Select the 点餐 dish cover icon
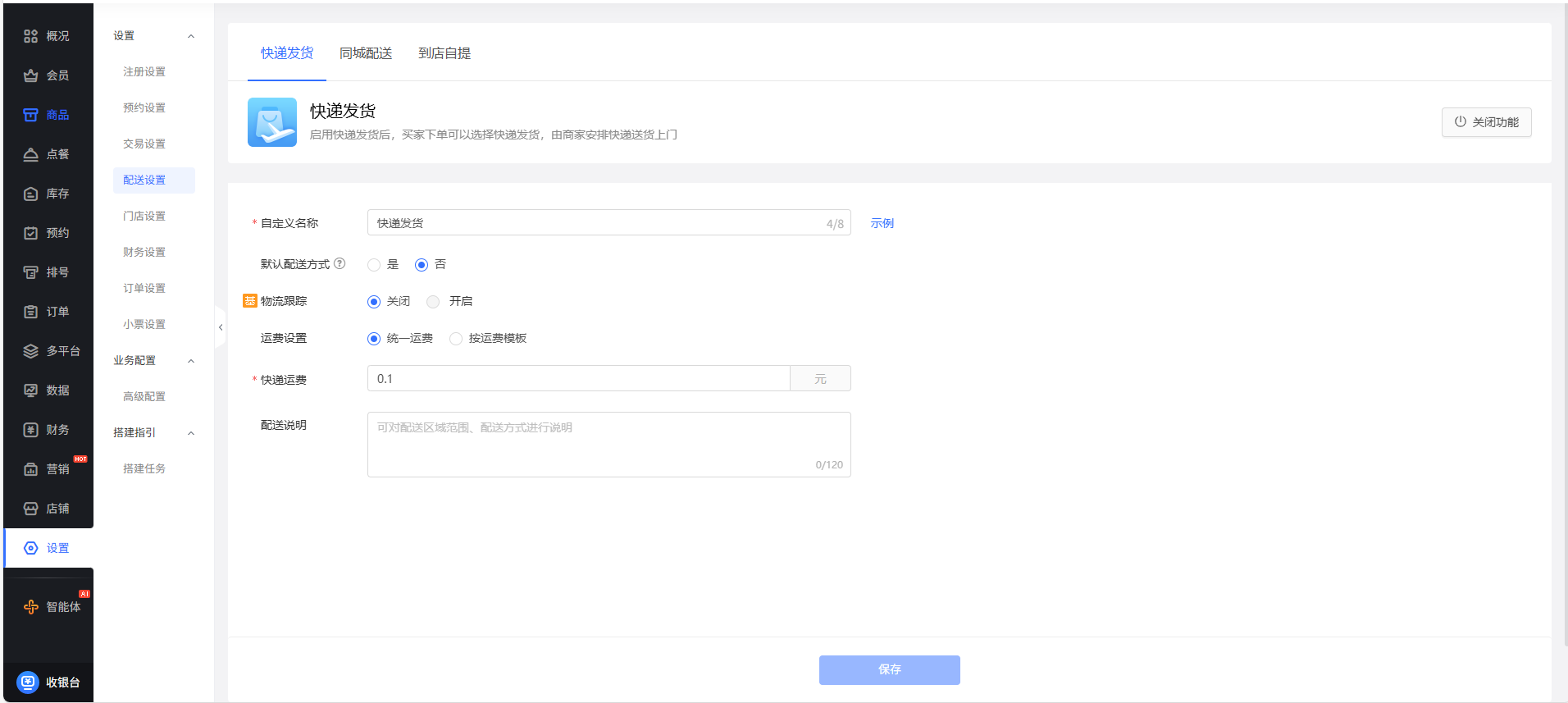The height and width of the screenshot is (703, 1568). [30, 154]
